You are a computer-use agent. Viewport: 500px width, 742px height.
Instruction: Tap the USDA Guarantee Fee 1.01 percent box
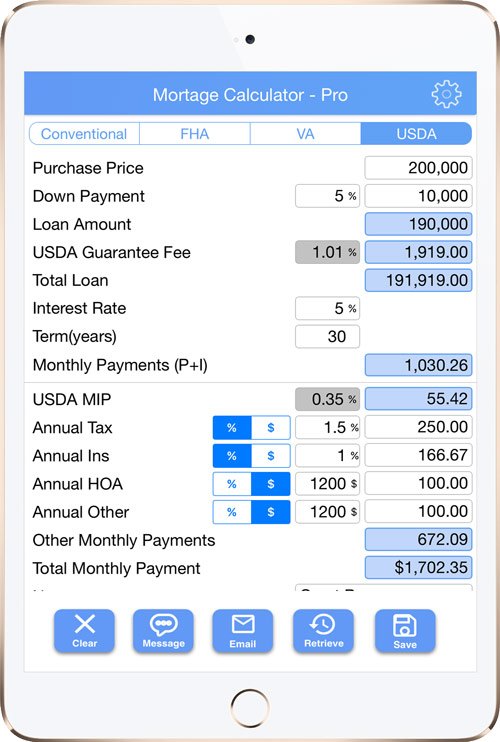point(327,252)
